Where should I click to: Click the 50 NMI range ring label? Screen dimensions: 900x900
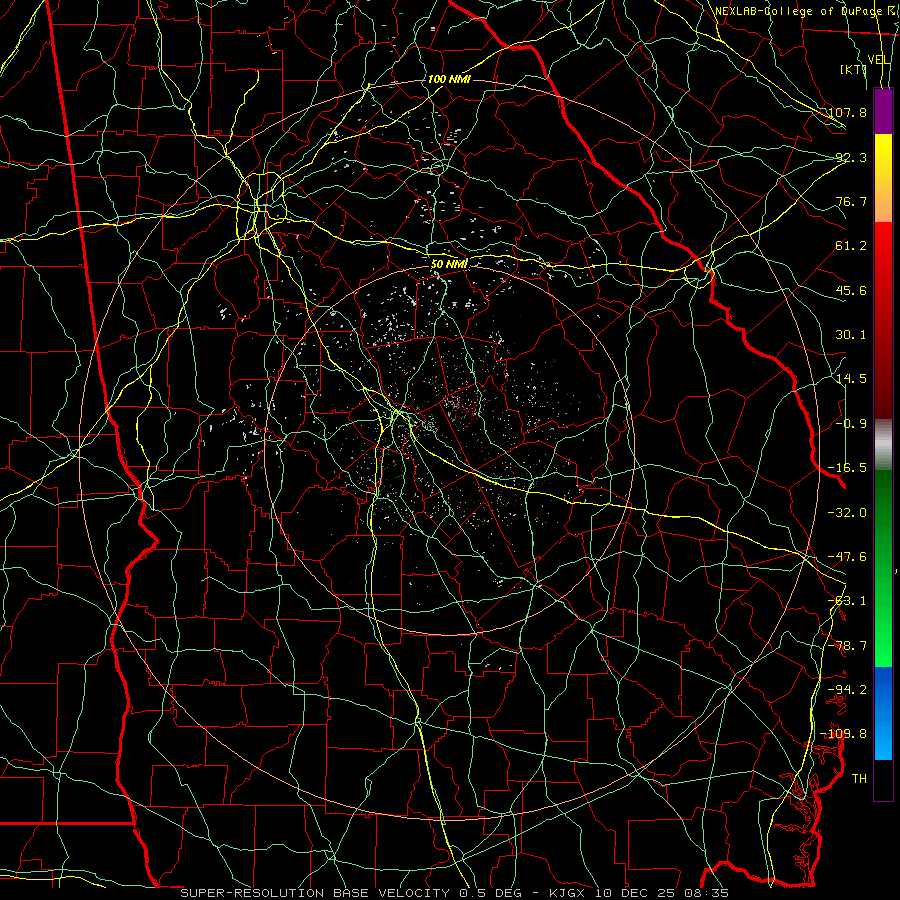coord(449,264)
